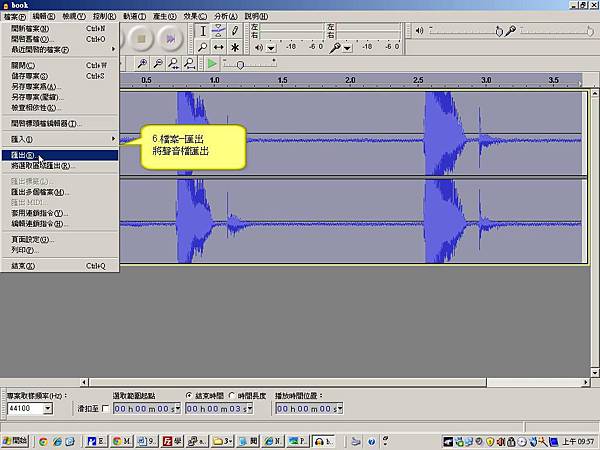
Task: Select the Time Shift tool
Action: coord(218,47)
